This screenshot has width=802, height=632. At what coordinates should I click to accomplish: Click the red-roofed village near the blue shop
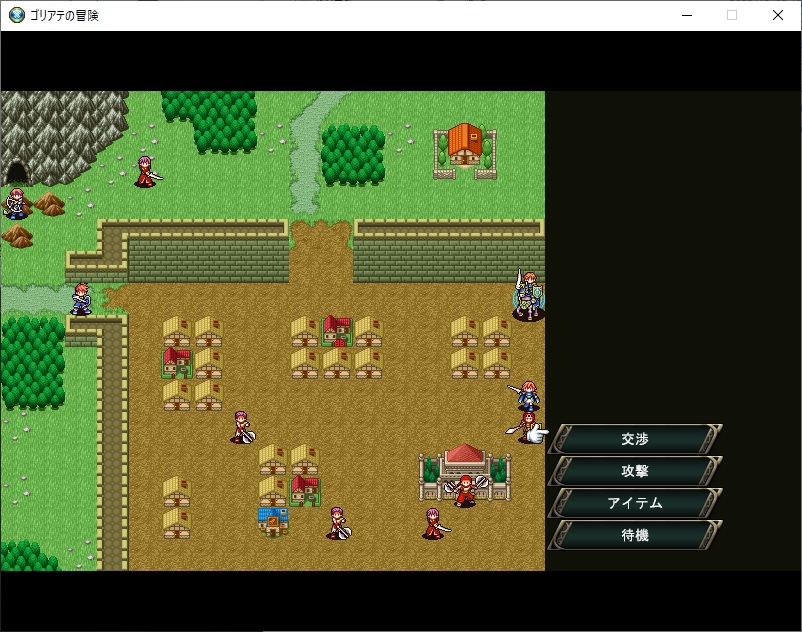305,490
